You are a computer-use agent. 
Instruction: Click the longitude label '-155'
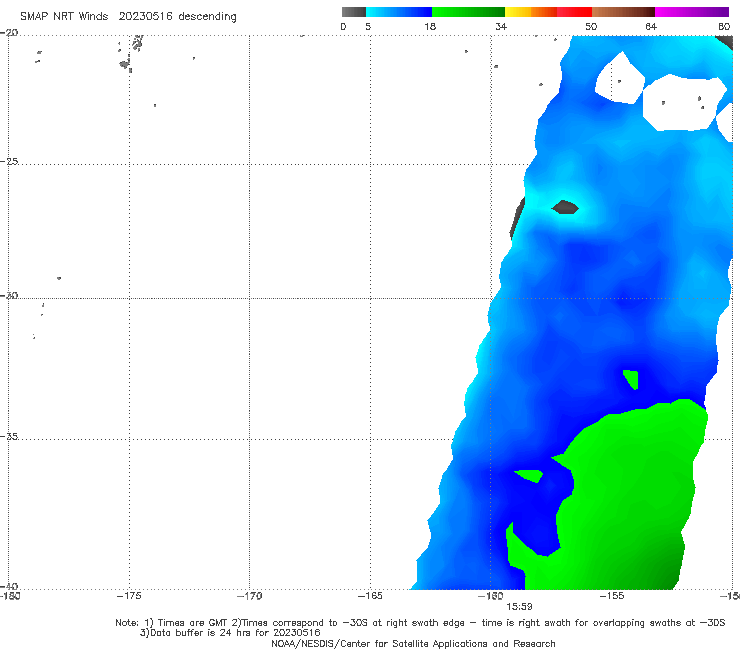tap(612, 596)
